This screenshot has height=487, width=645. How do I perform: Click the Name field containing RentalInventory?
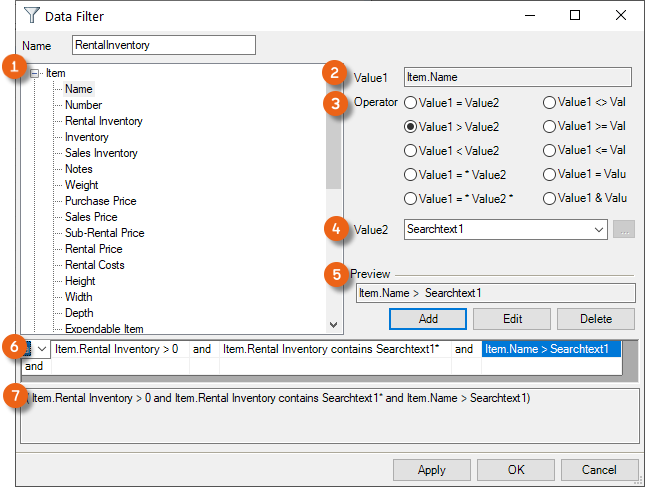click(164, 45)
